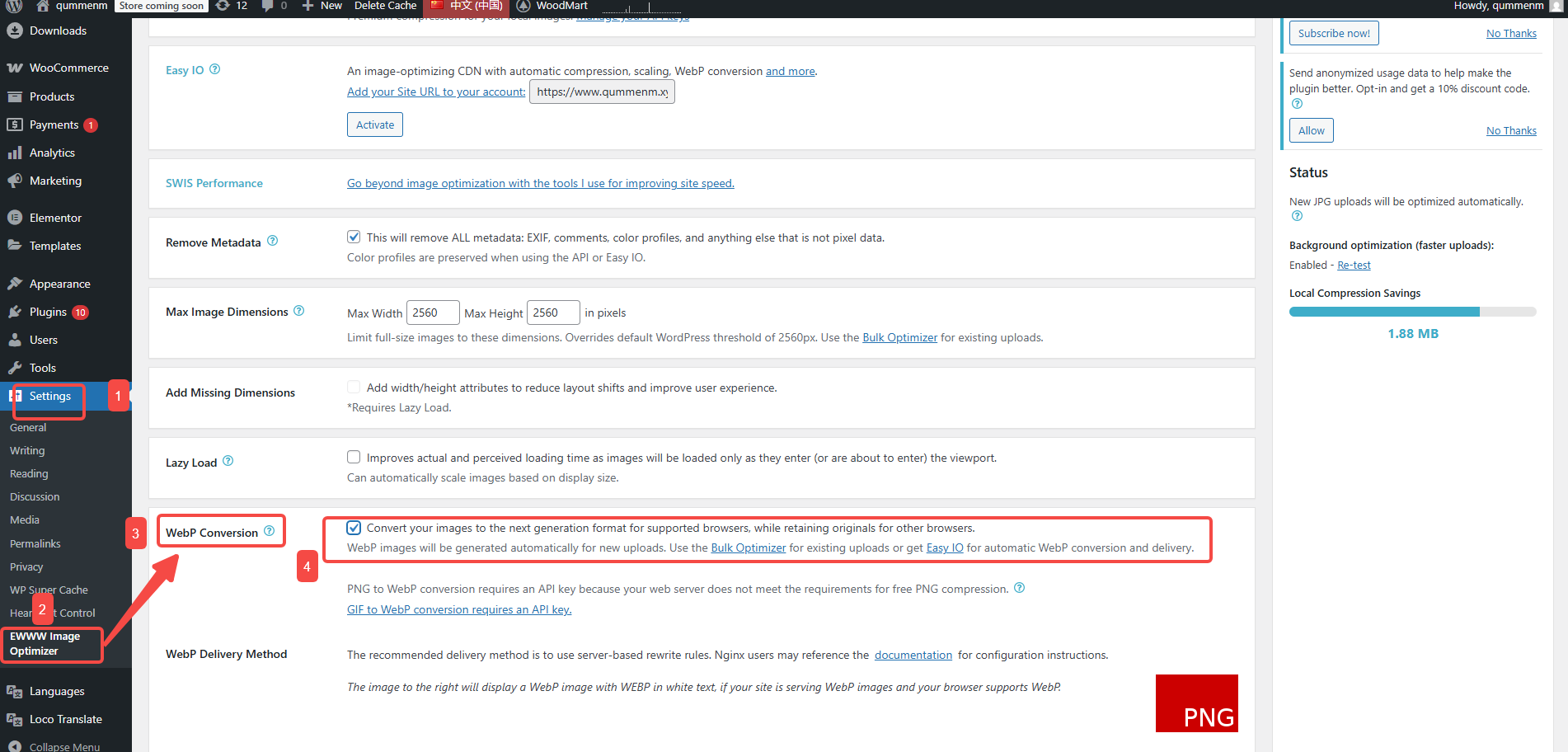1568x752 pixels.
Task: Uncheck the Remove Metadata checkbox
Action: coord(354,237)
